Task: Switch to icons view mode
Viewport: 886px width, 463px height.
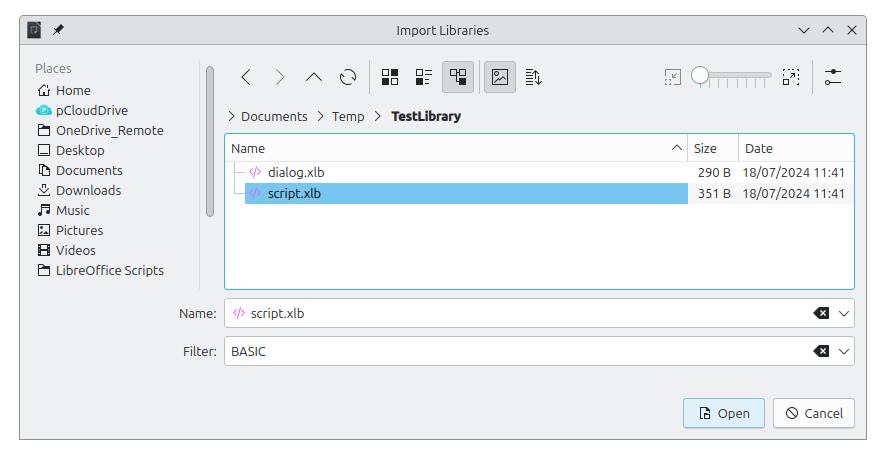Action: click(x=390, y=77)
